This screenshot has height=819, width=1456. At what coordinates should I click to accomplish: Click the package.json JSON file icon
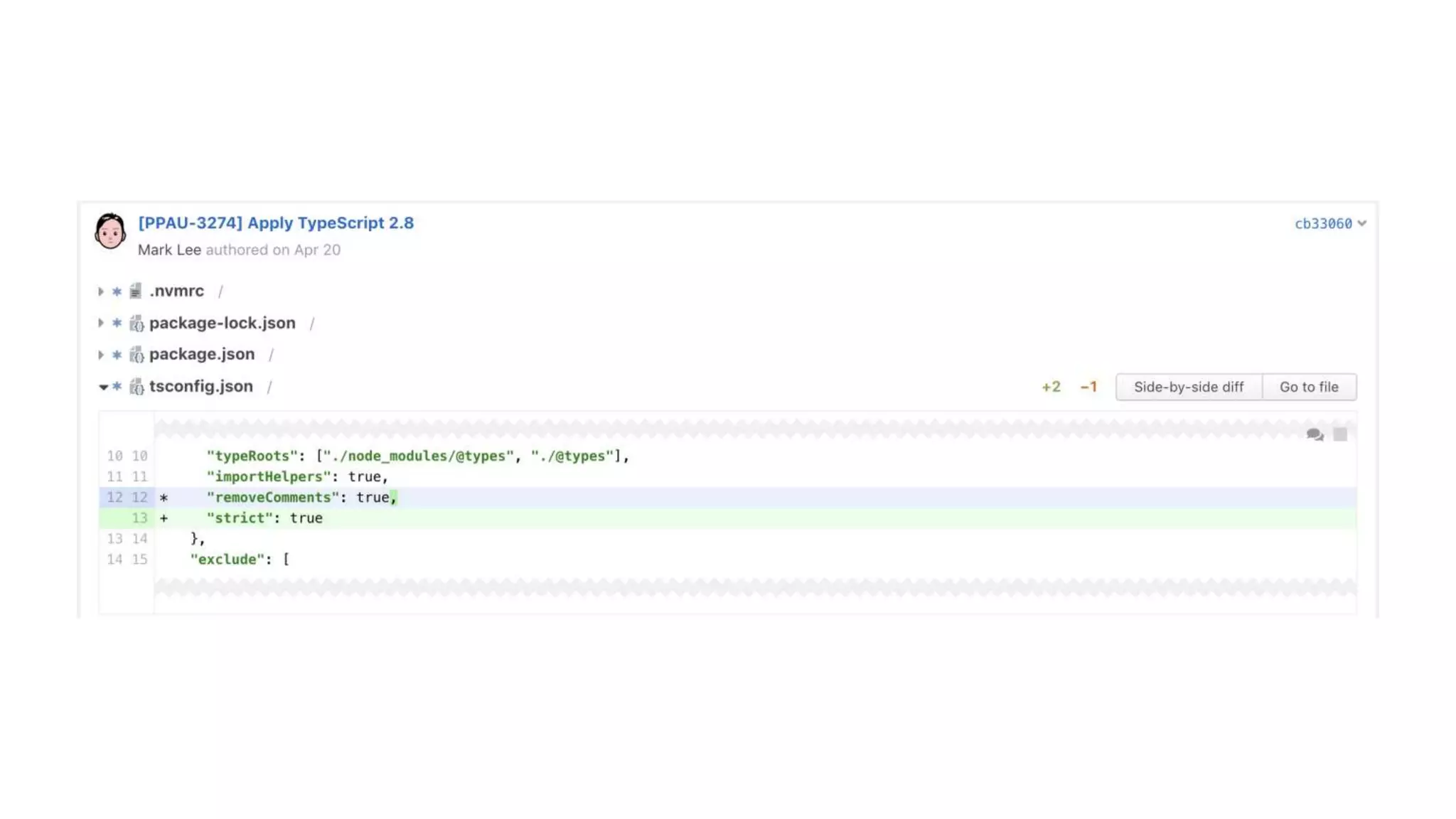click(136, 355)
